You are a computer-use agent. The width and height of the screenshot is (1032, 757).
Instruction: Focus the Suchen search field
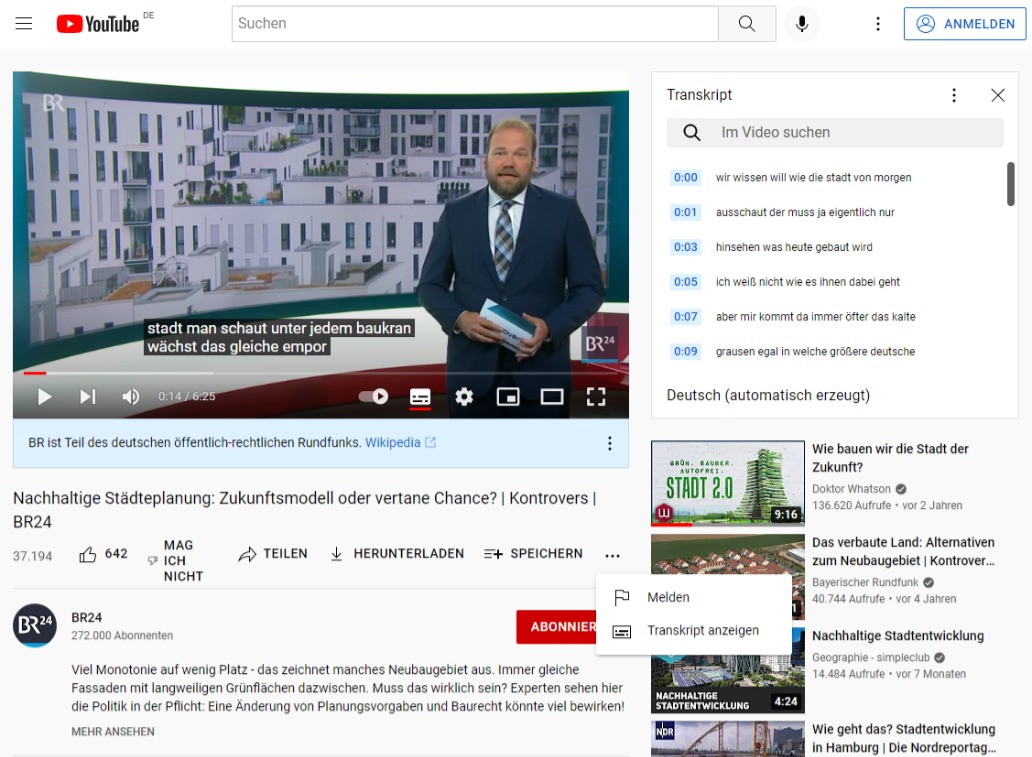click(x=475, y=24)
